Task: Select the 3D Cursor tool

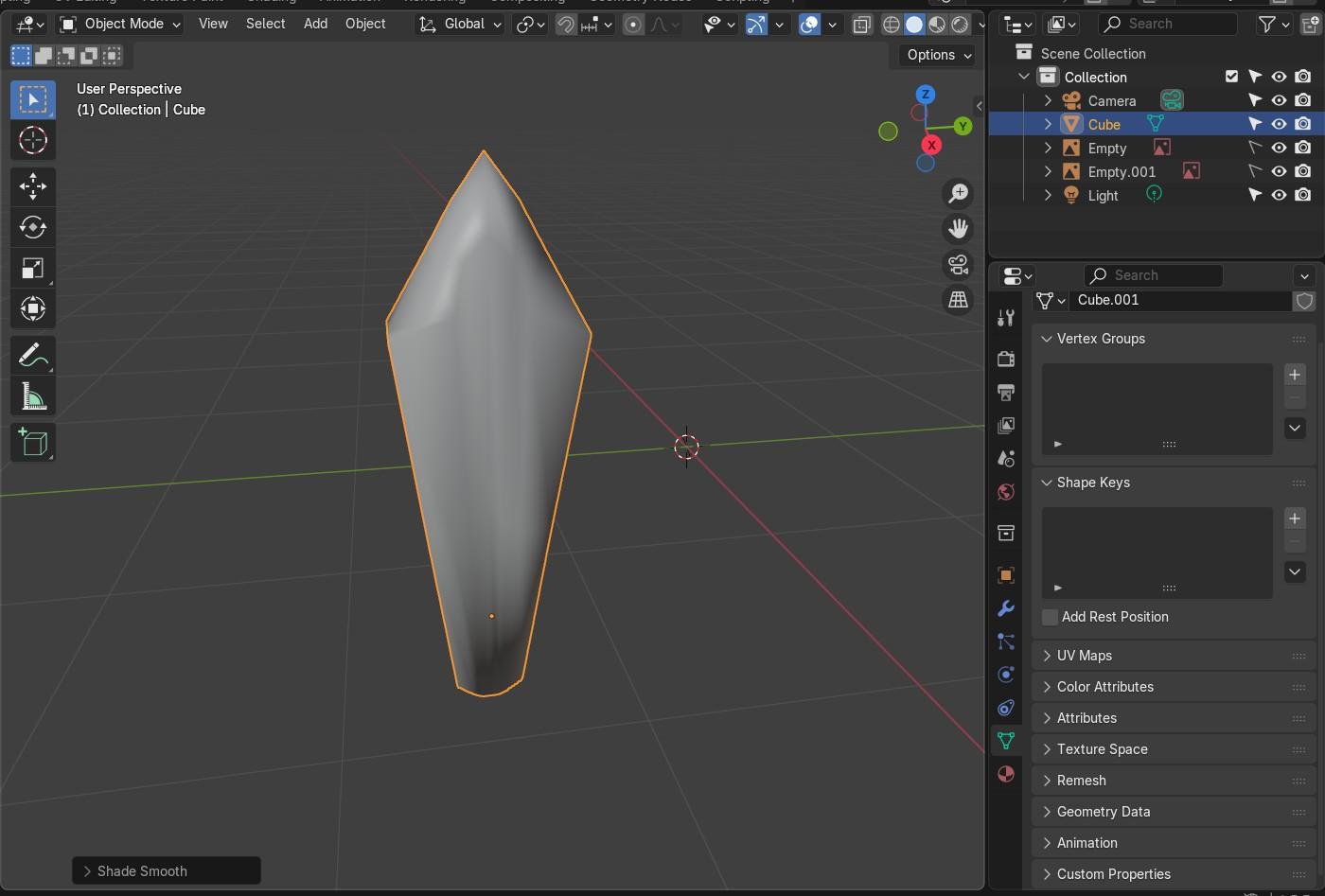Action: [x=32, y=140]
